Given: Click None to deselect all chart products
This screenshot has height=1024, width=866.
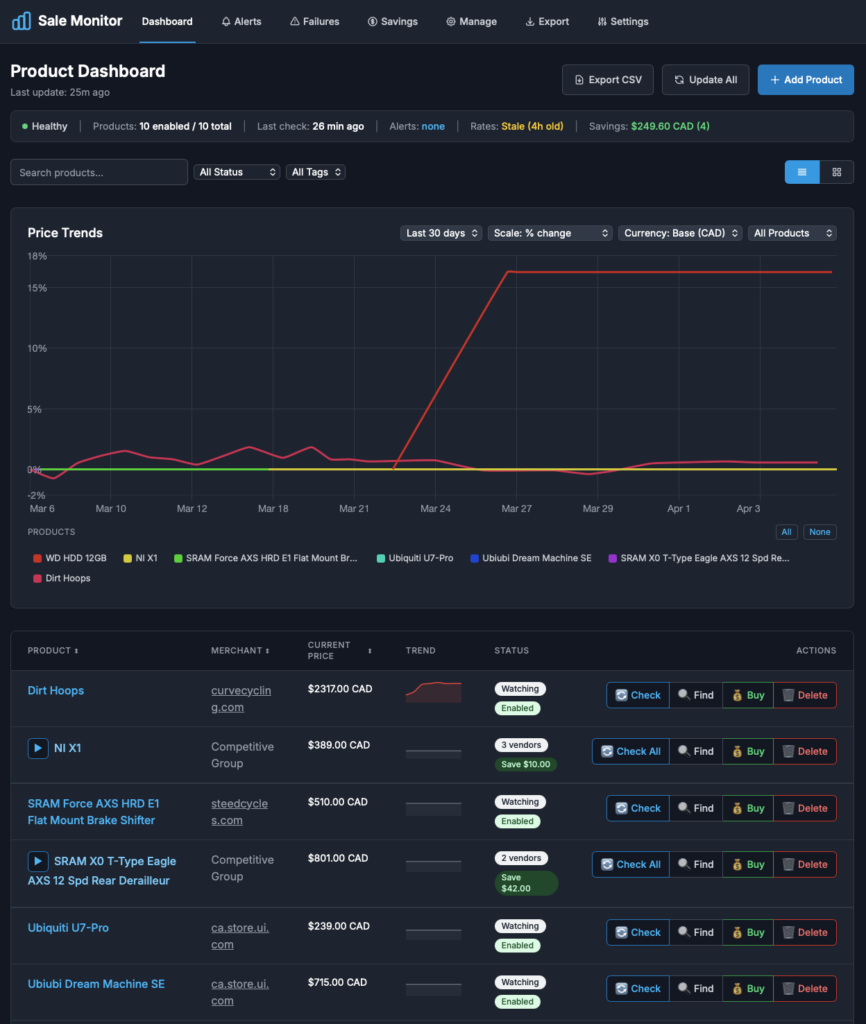Looking at the screenshot, I should click(819, 531).
